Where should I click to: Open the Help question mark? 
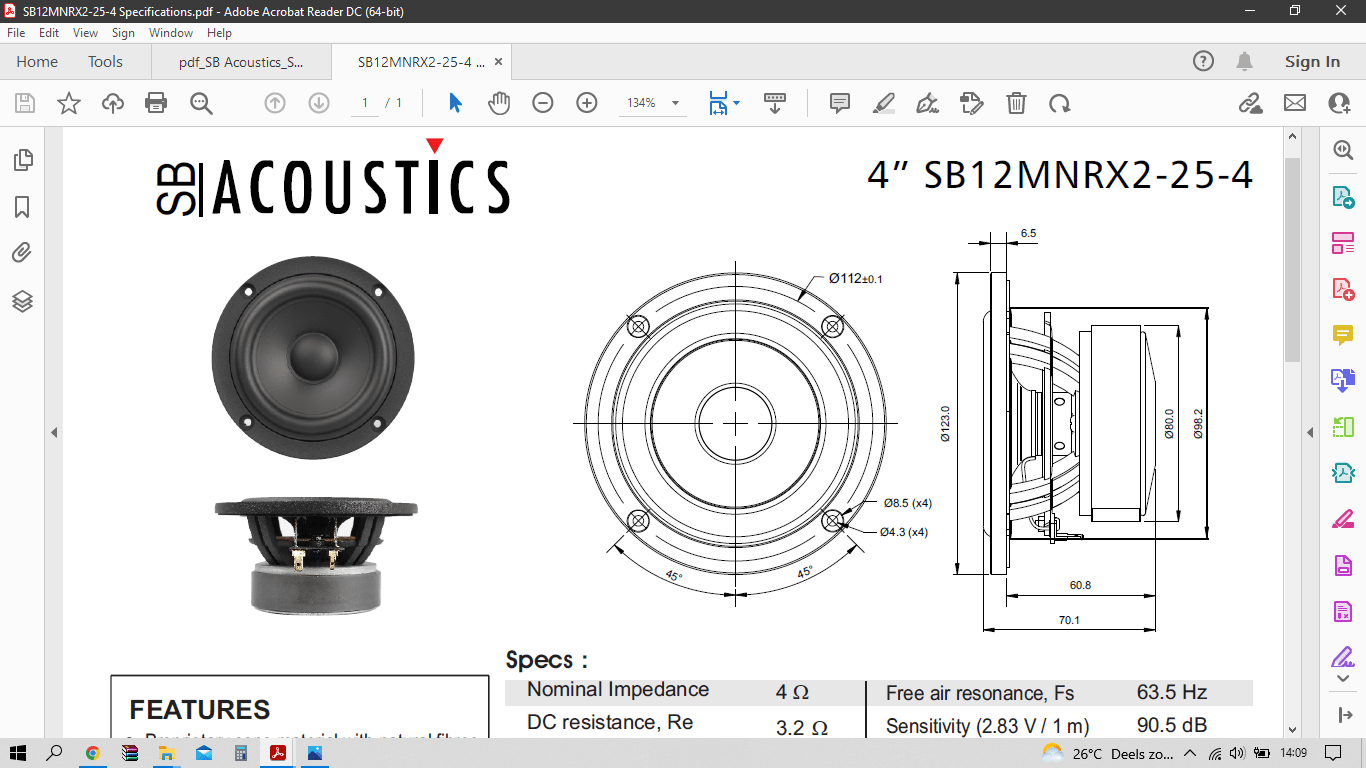pos(1203,61)
